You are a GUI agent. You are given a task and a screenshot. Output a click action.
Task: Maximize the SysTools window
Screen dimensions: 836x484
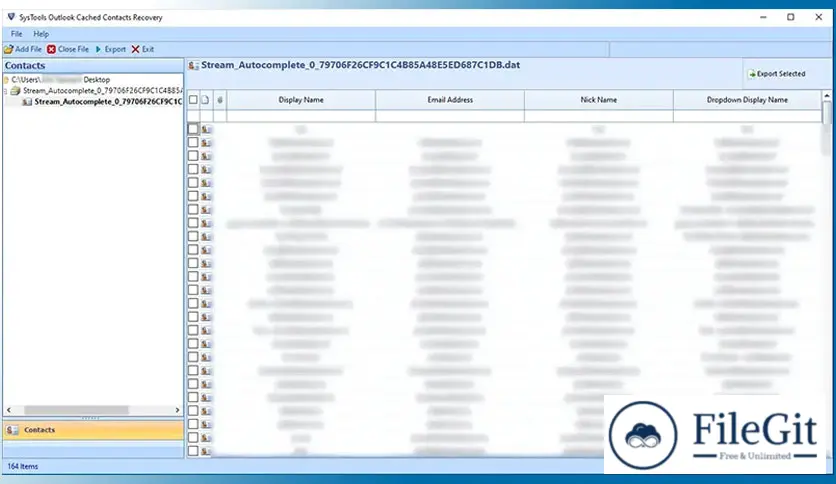791,17
